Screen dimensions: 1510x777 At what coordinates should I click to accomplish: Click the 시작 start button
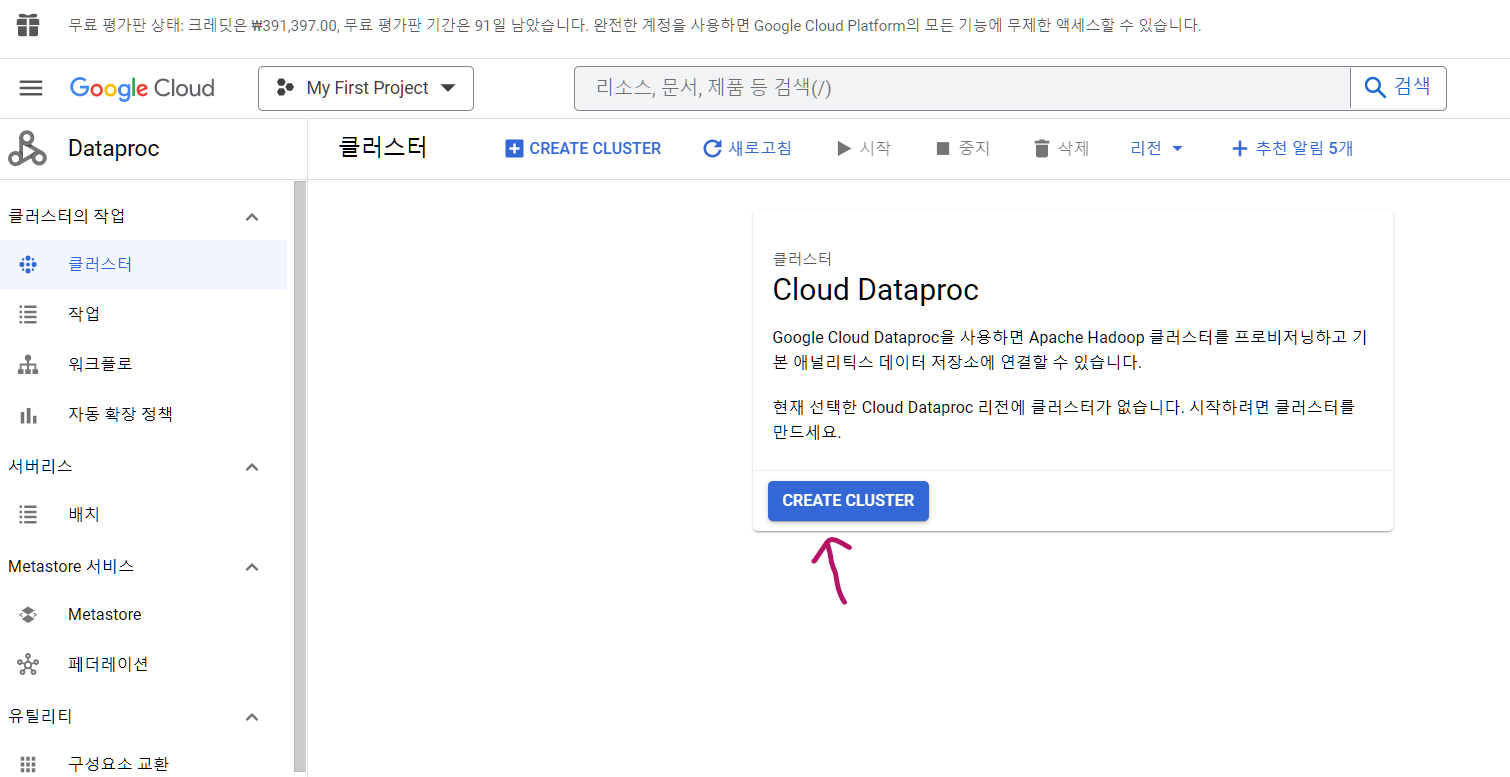[864, 149]
